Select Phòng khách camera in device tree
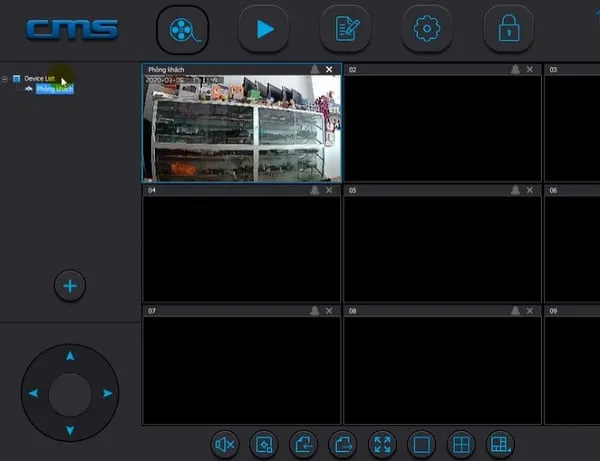Image resolution: width=600 pixels, height=461 pixels. coord(55,89)
